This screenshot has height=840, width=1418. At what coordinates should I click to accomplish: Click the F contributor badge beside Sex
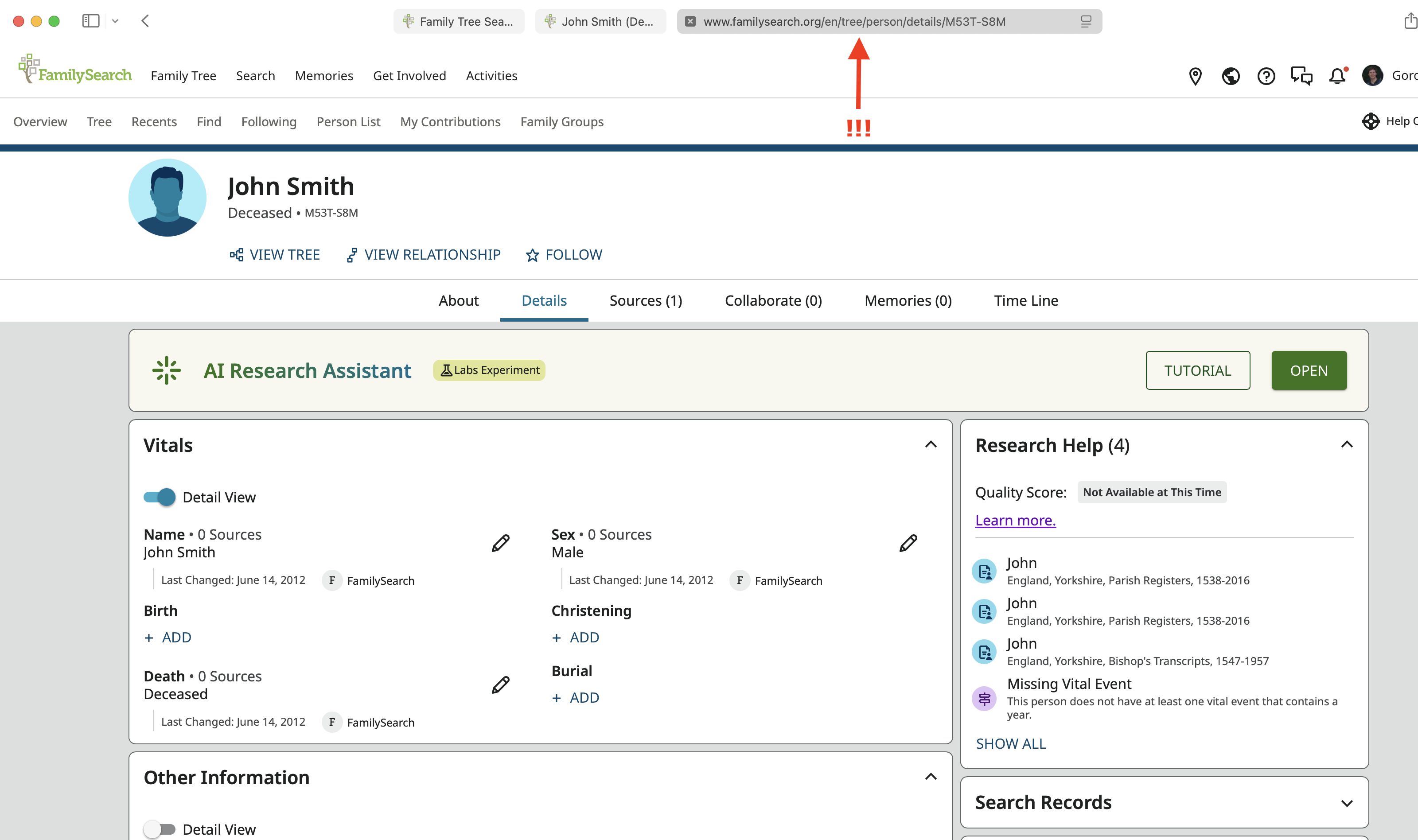click(x=739, y=580)
